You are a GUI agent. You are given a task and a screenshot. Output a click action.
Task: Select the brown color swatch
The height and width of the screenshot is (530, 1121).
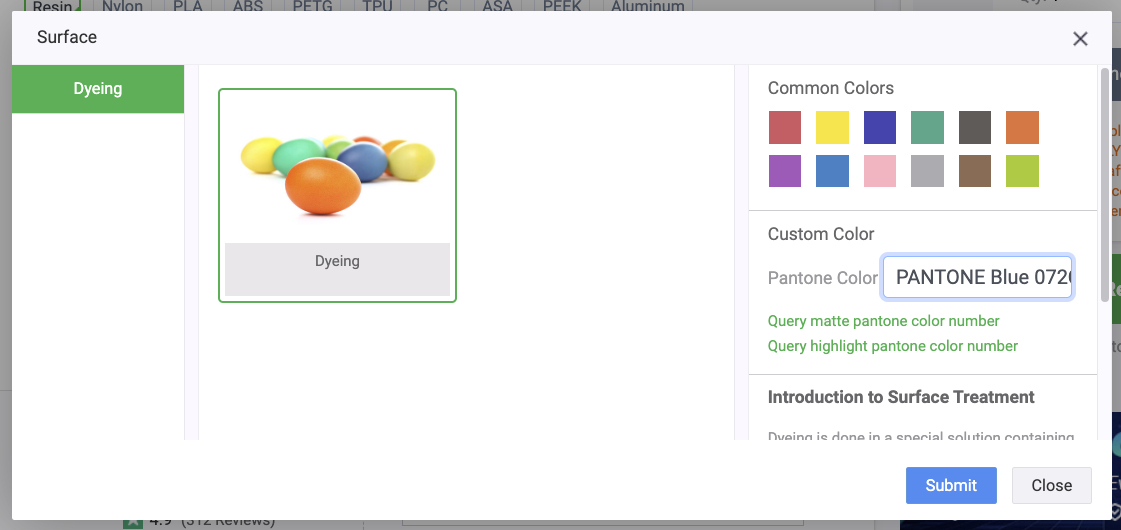[975, 171]
